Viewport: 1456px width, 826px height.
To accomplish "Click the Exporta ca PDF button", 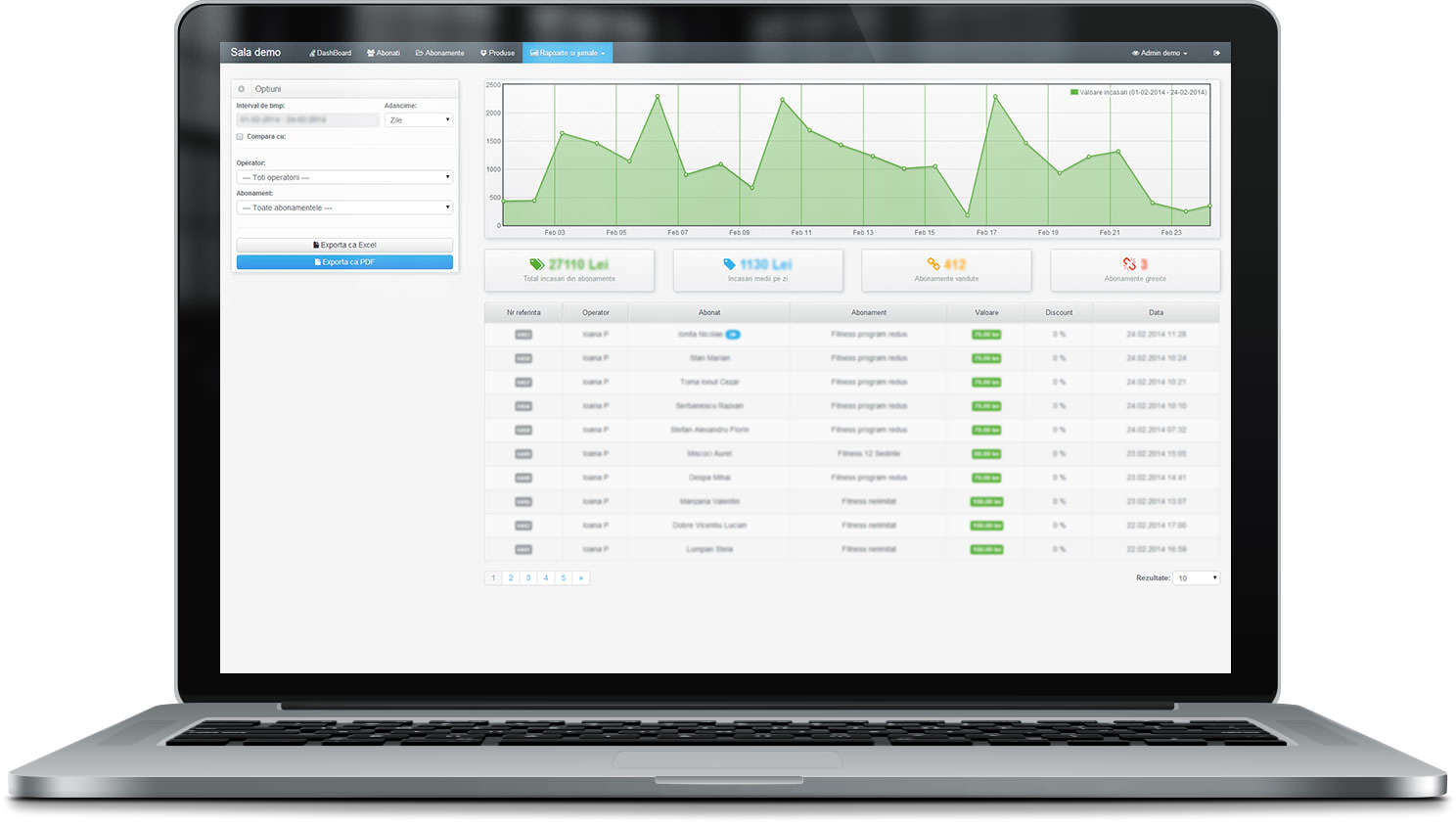I will click(x=344, y=262).
